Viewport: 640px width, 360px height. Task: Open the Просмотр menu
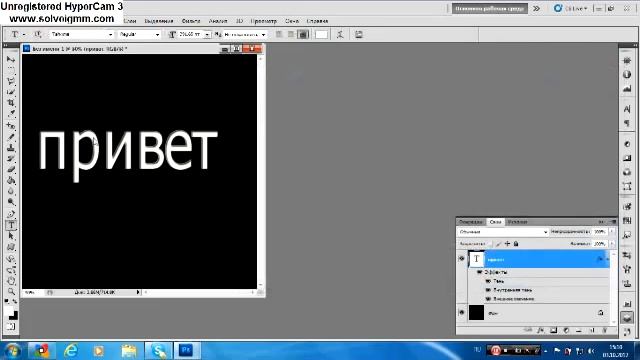click(x=263, y=21)
